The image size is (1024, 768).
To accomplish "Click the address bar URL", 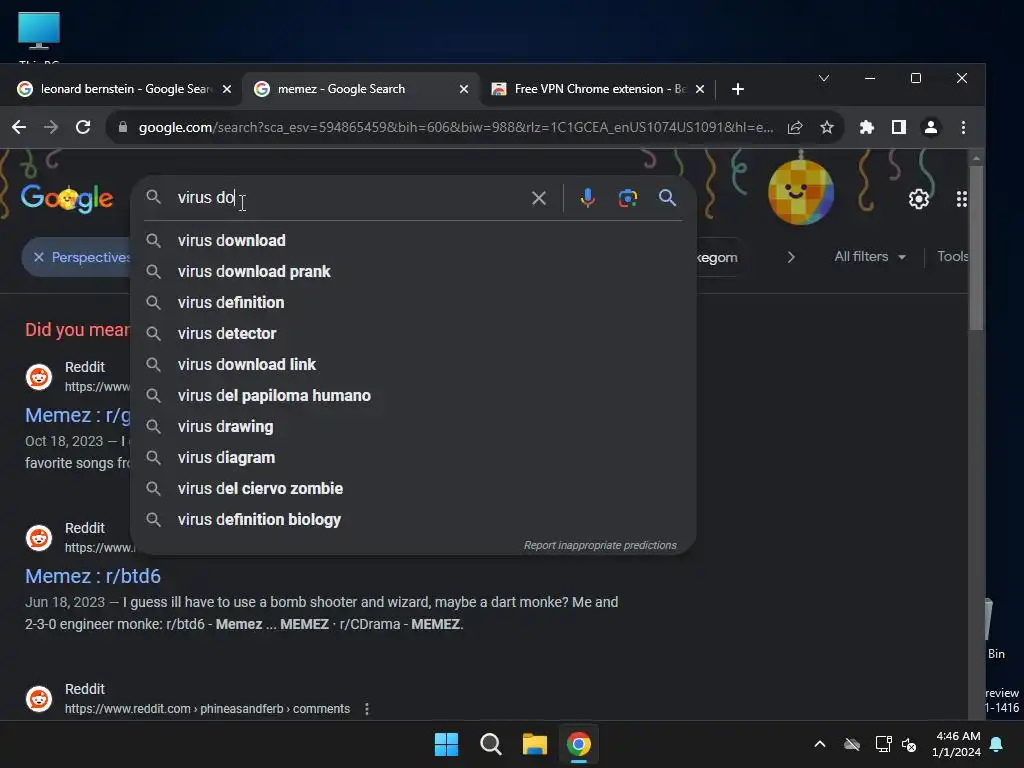I will pos(455,127).
